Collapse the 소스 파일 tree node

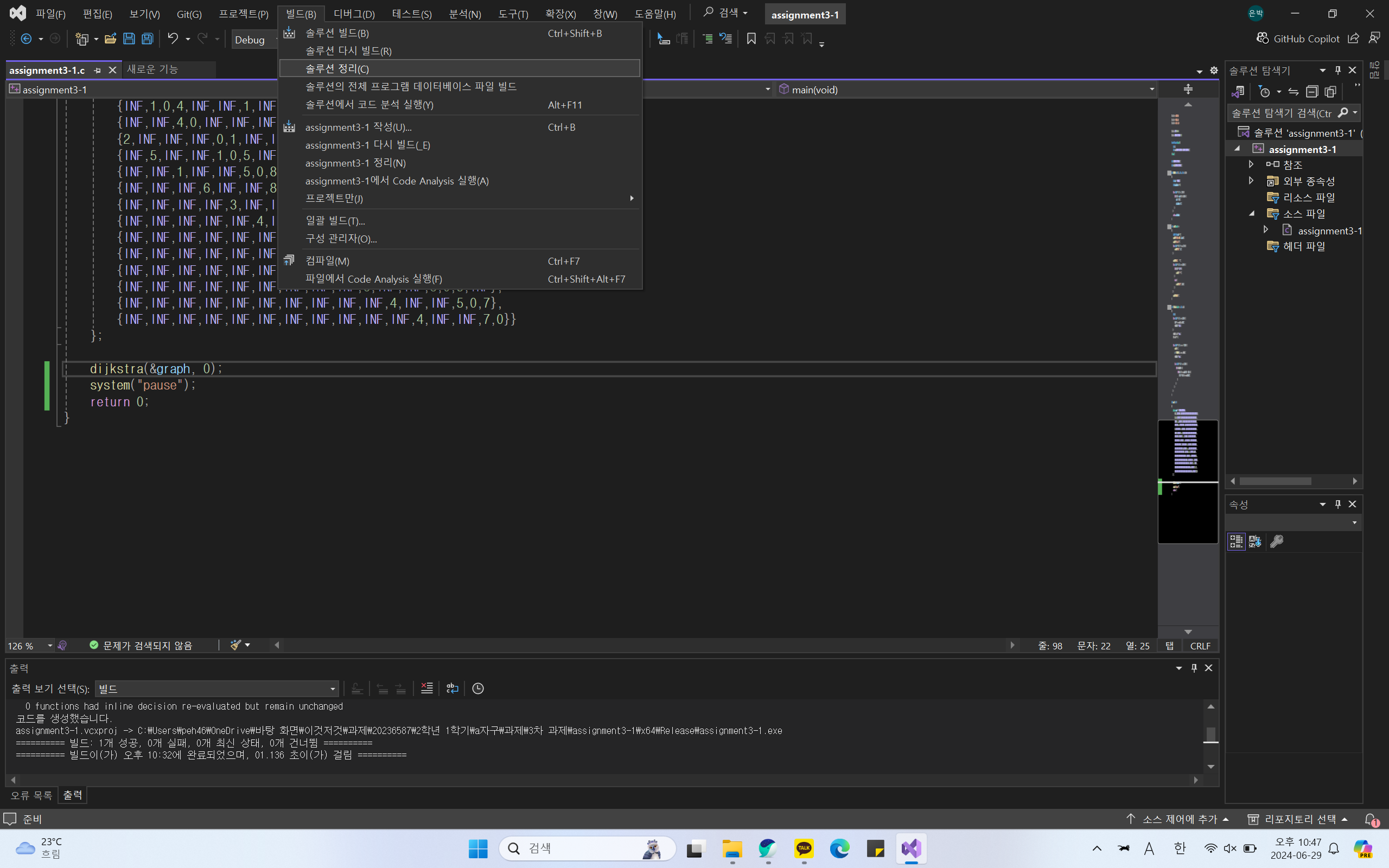[x=1251, y=214]
